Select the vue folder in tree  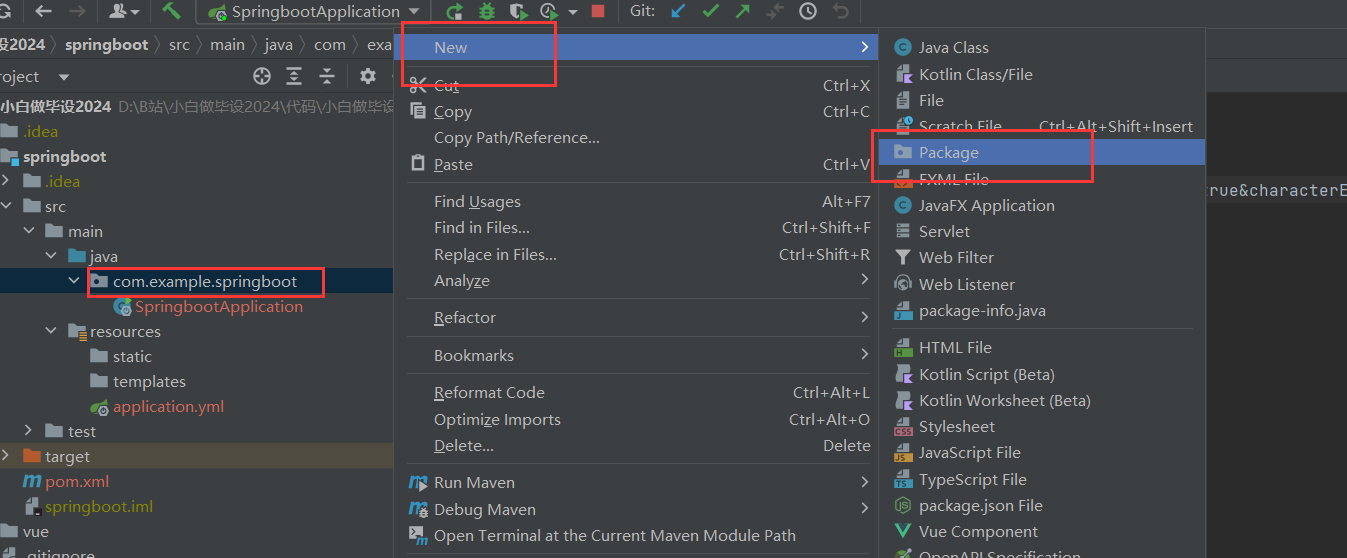[36, 531]
